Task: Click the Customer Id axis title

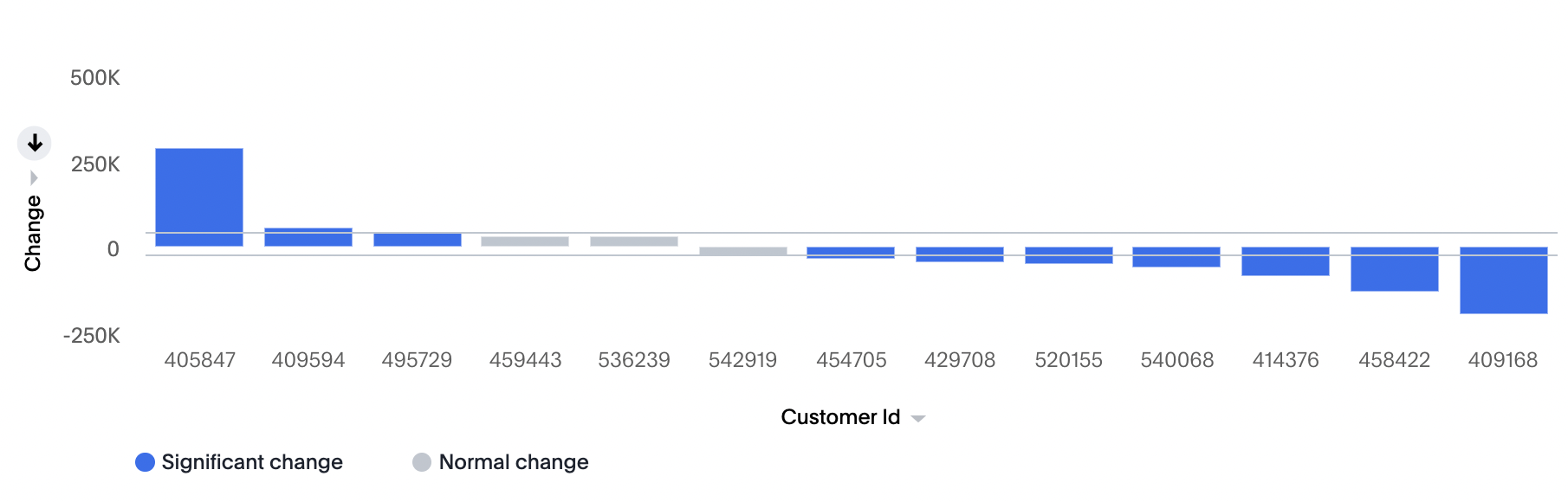Action: [840, 417]
